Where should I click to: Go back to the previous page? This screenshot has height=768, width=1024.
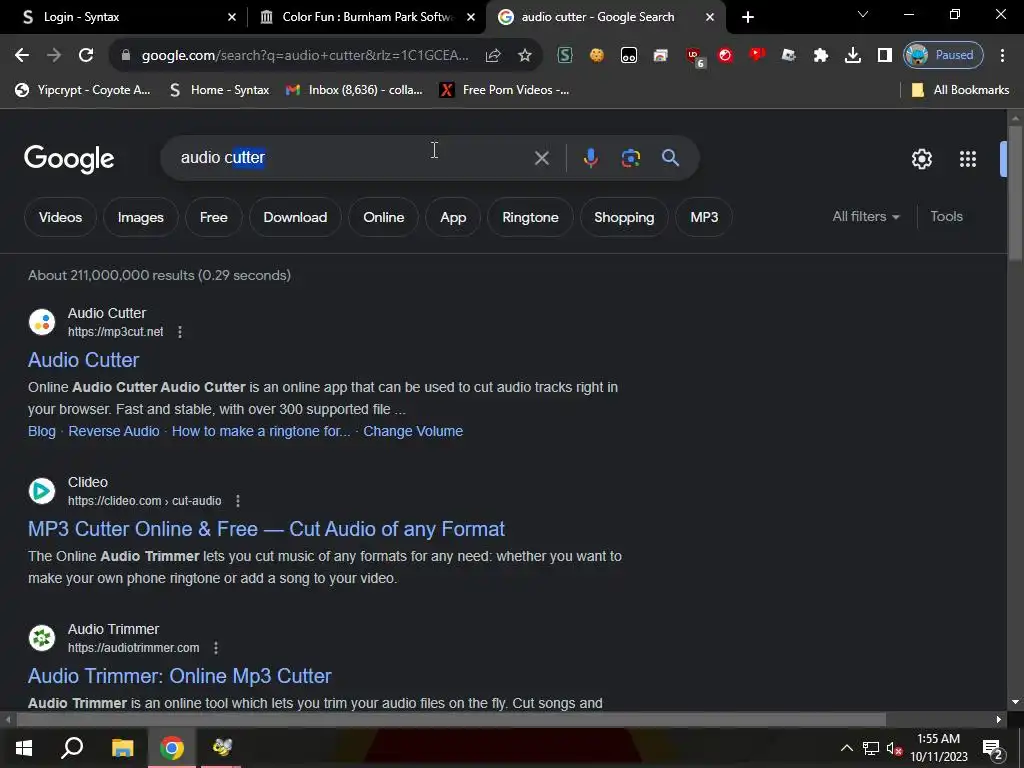tap(22, 56)
